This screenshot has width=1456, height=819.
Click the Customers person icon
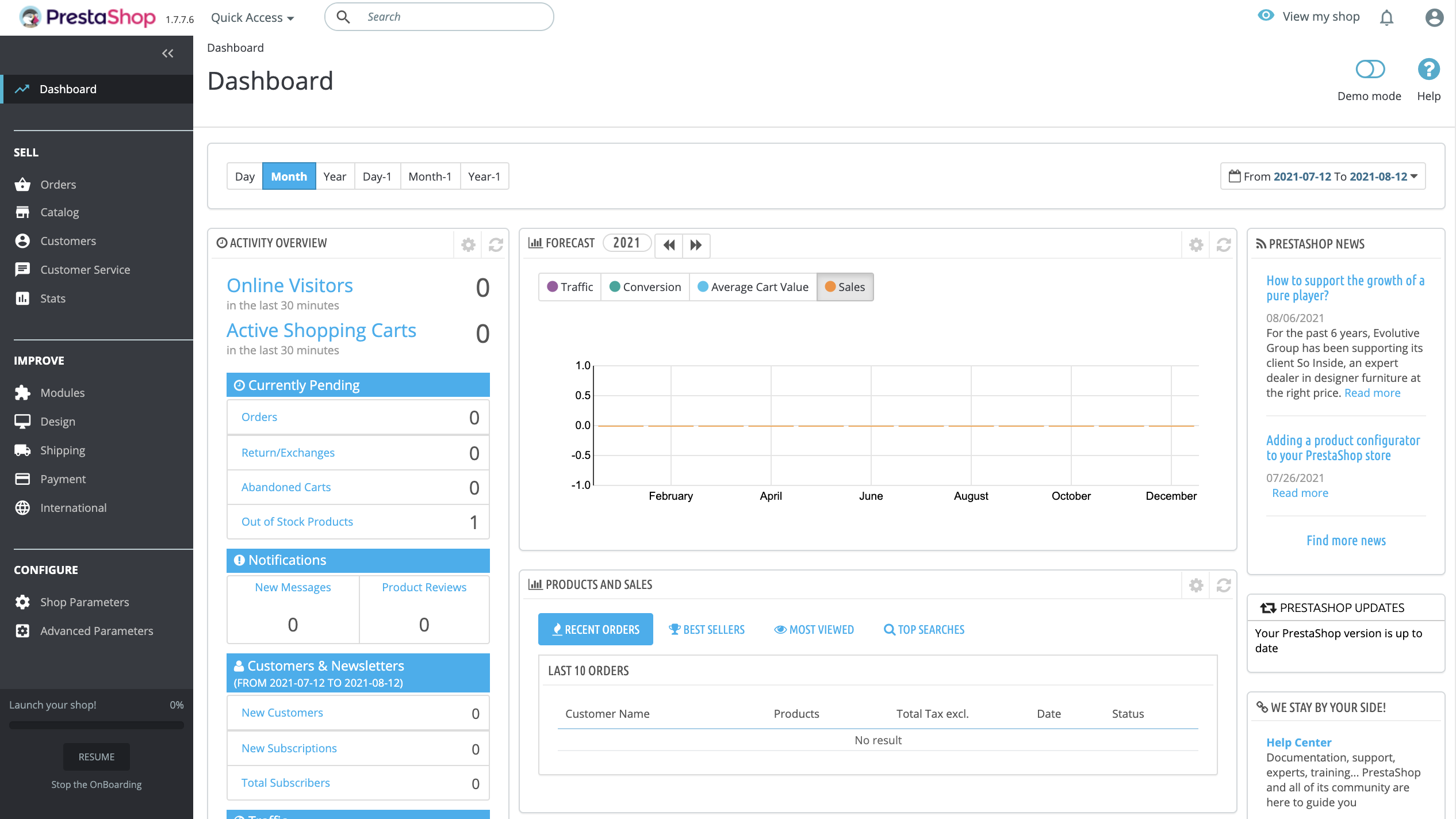point(22,241)
